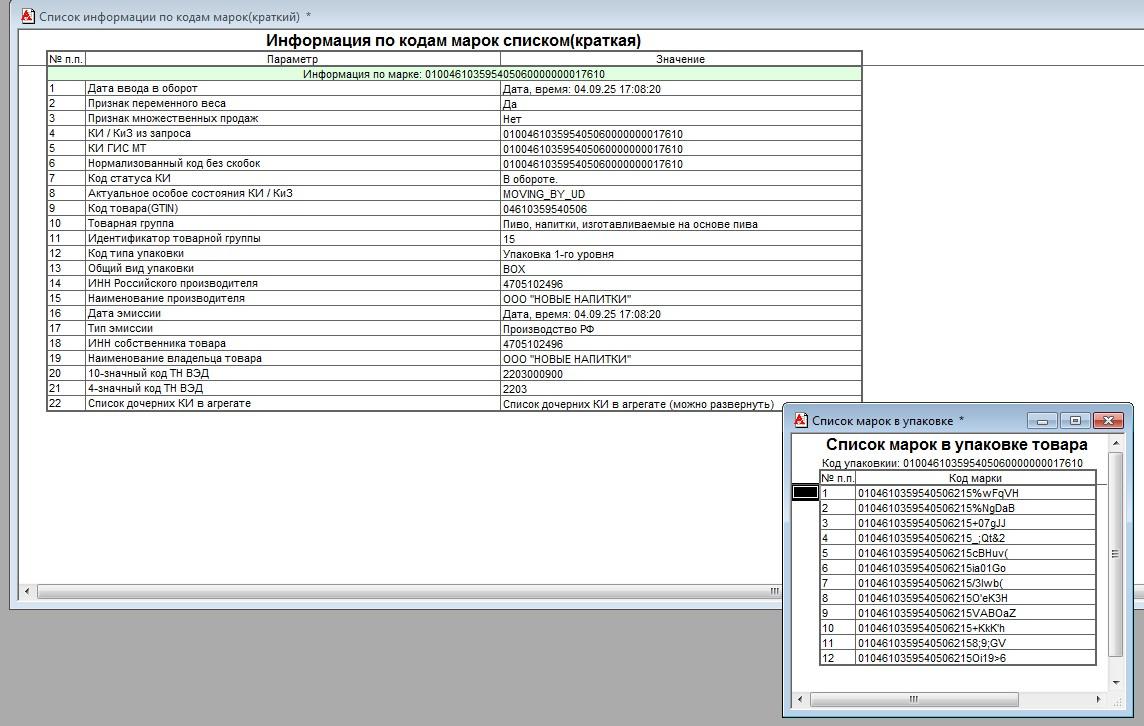Click black row selector beside mark 1
This screenshot has width=1144, height=726.
(805, 493)
